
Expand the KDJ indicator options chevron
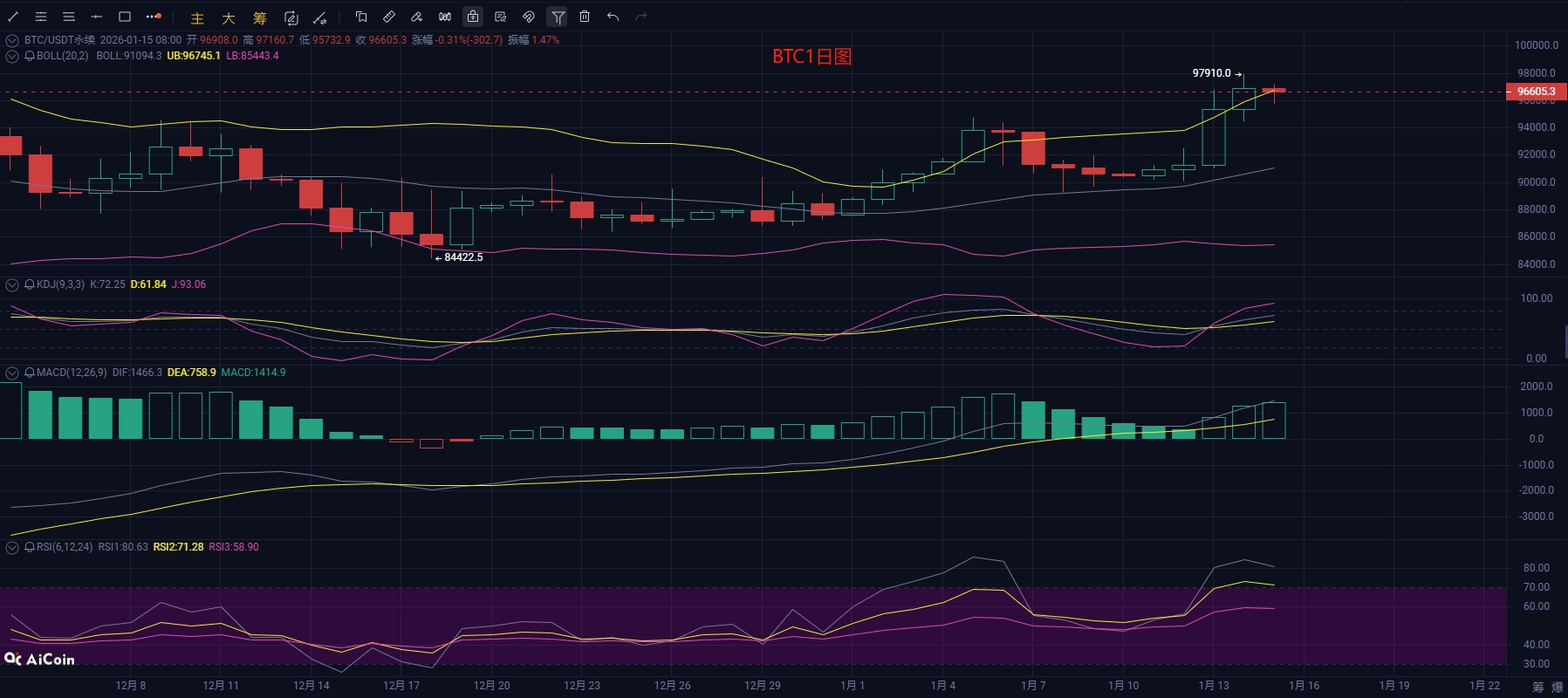[12, 284]
